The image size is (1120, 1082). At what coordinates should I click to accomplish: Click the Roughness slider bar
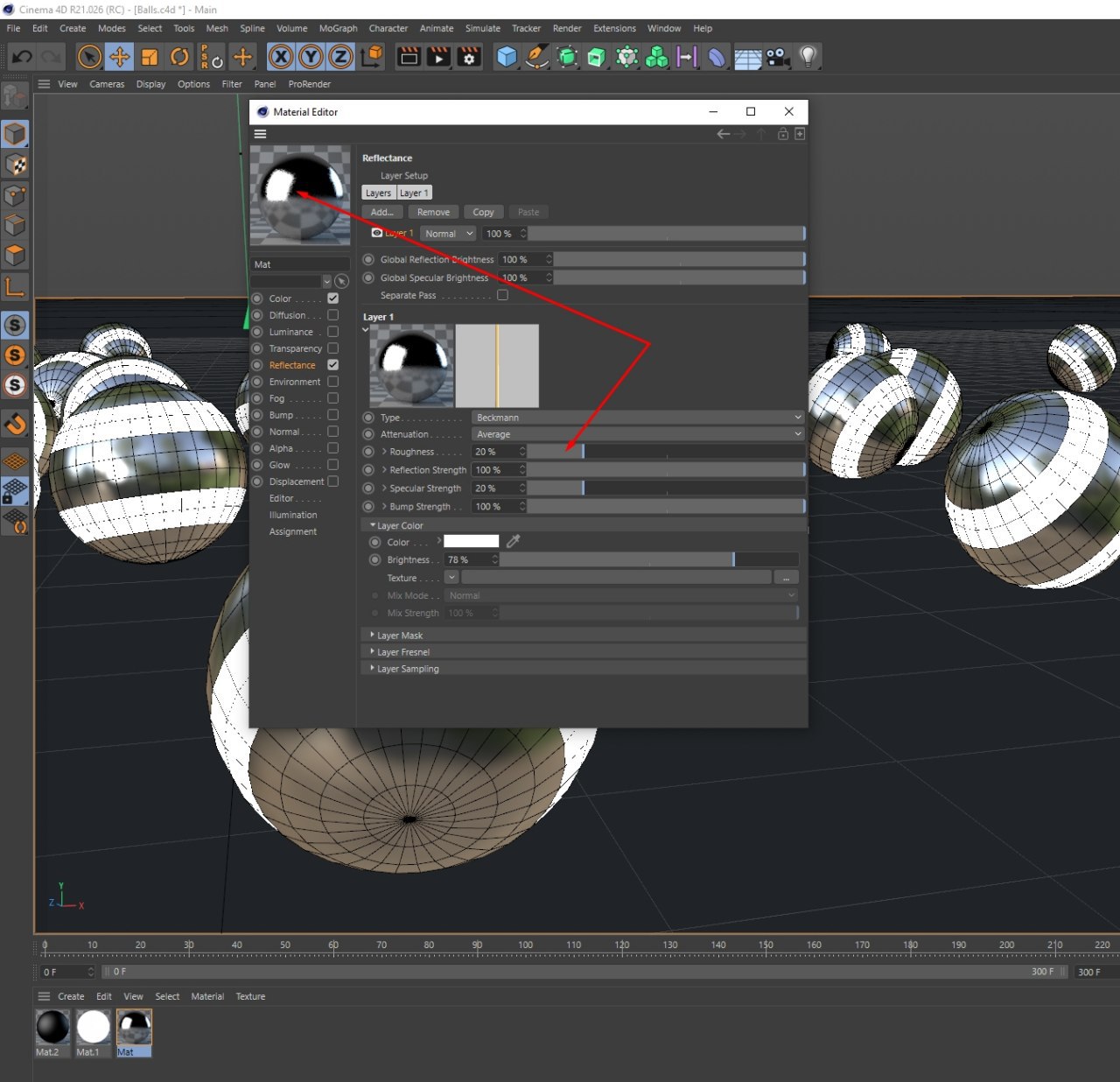(x=666, y=452)
